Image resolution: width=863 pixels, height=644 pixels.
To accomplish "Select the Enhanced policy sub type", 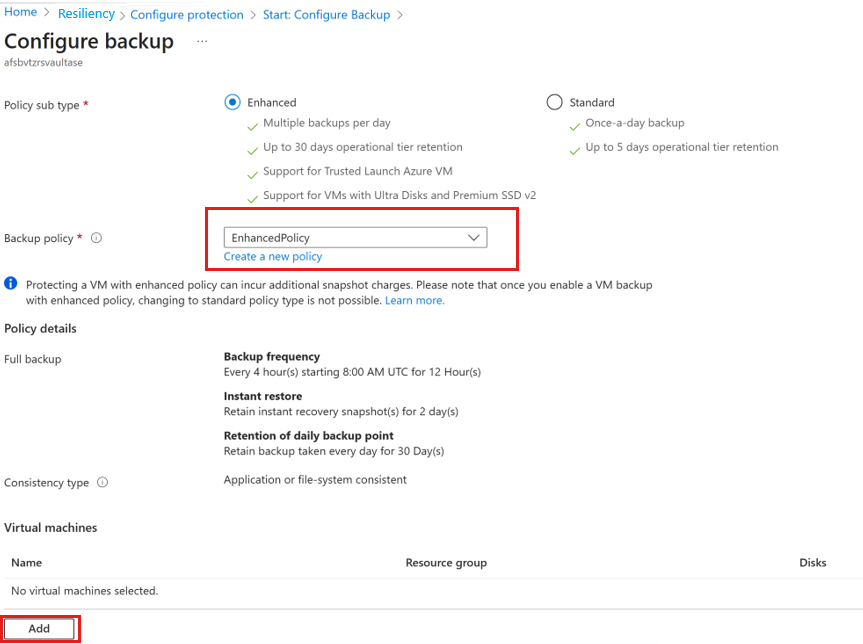I will point(233,102).
